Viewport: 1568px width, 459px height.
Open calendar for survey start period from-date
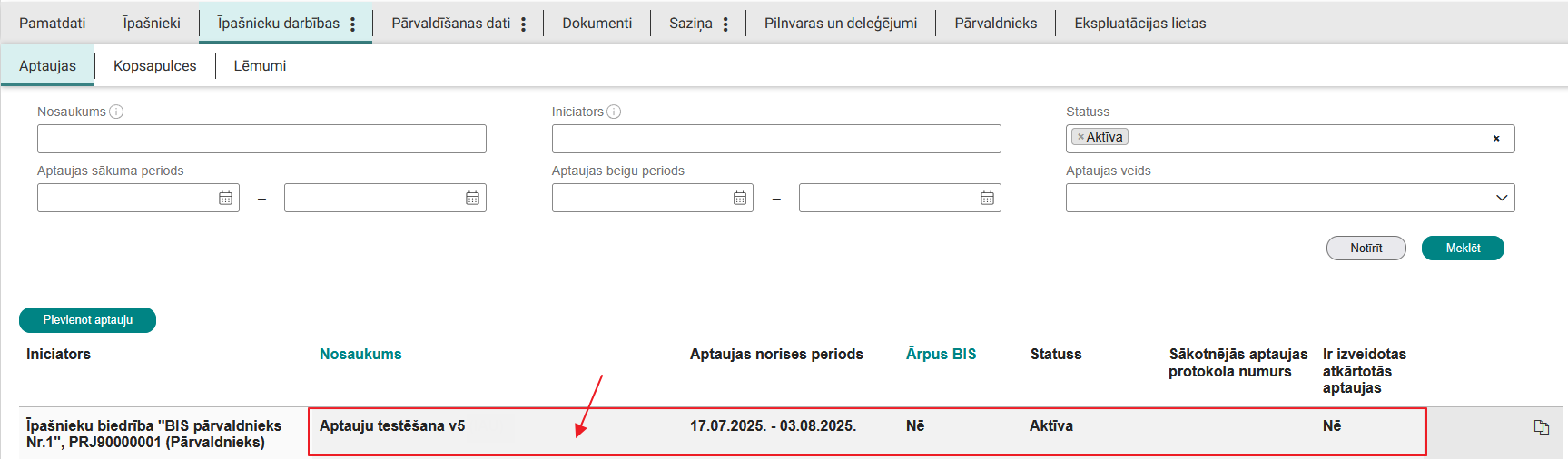pyautogui.click(x=225, y=198)
